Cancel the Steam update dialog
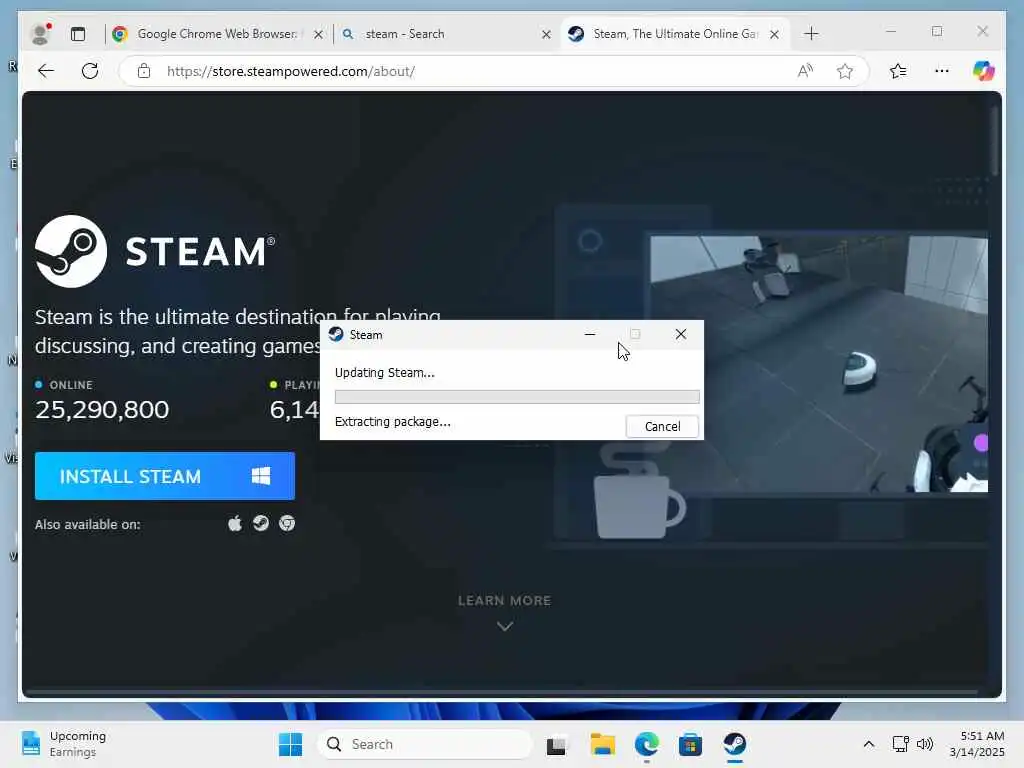Viewport: 1024px width, 768px height. 662,426
